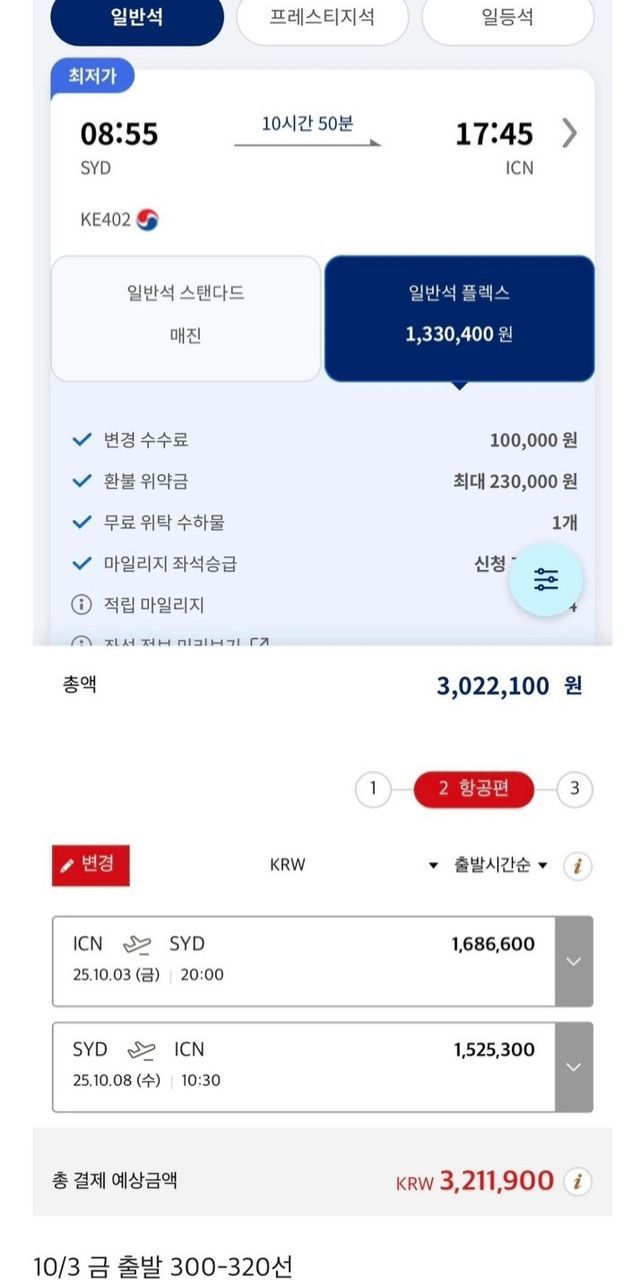Click the plane icon between SYD and ICN
This screenshot has height=1280, width=640.
coord(141,1050)
